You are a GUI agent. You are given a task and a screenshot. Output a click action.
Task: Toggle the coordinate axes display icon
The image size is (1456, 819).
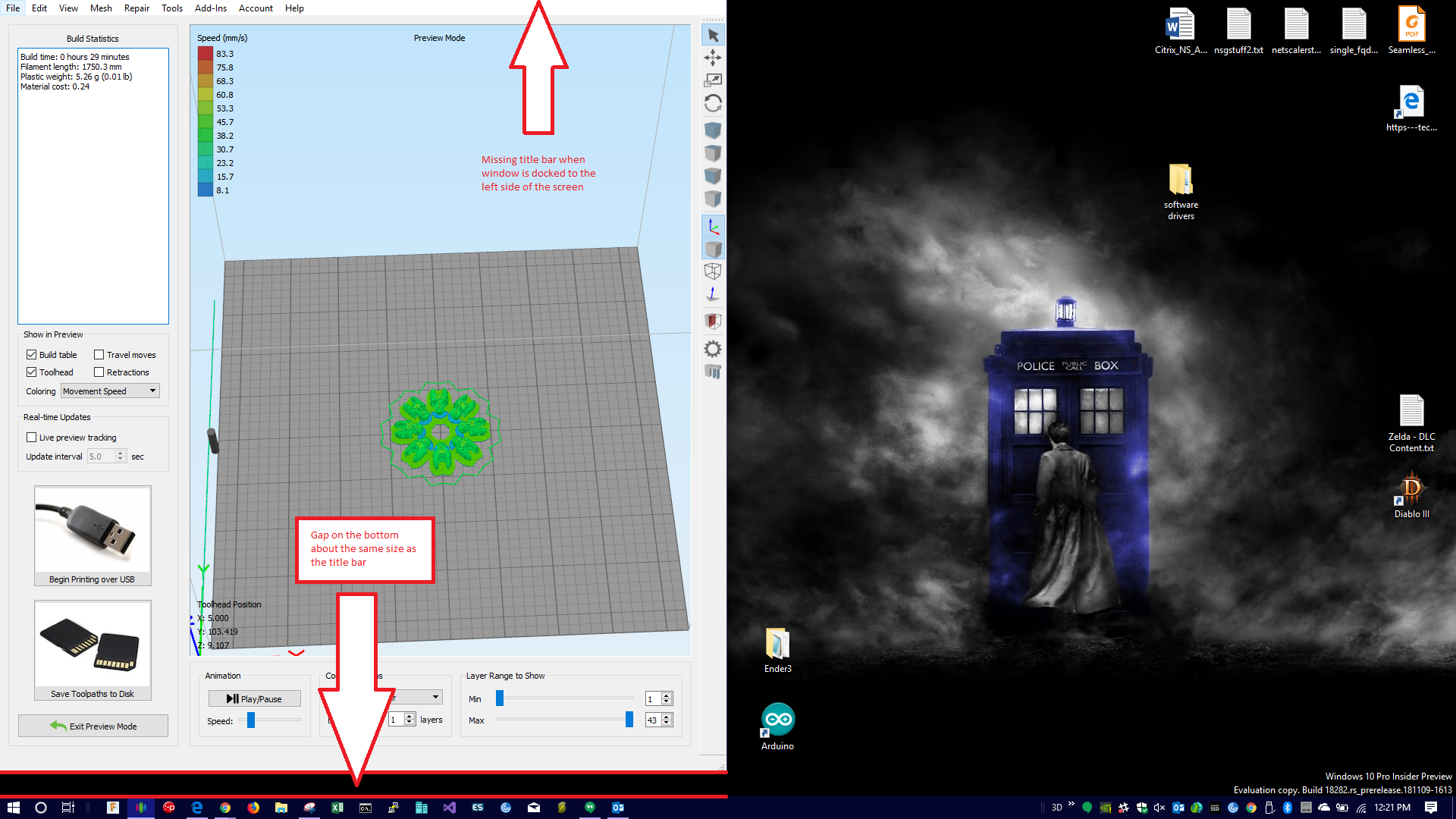click(x=713, y=226)
